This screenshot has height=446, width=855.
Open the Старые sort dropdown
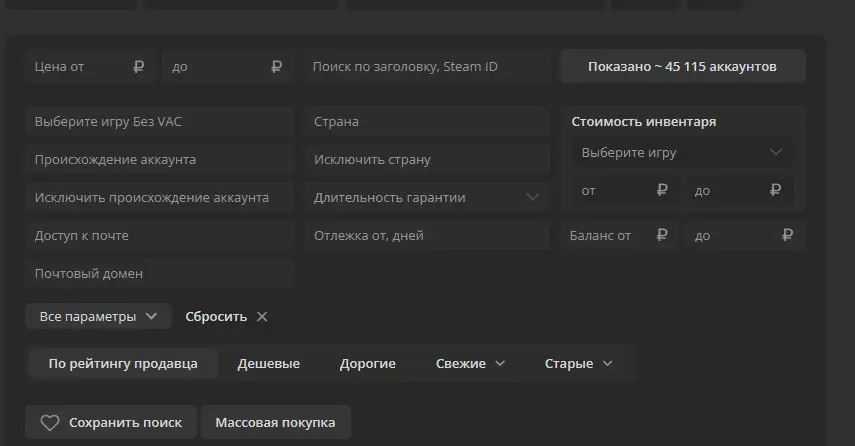click(x=579, y=364)
